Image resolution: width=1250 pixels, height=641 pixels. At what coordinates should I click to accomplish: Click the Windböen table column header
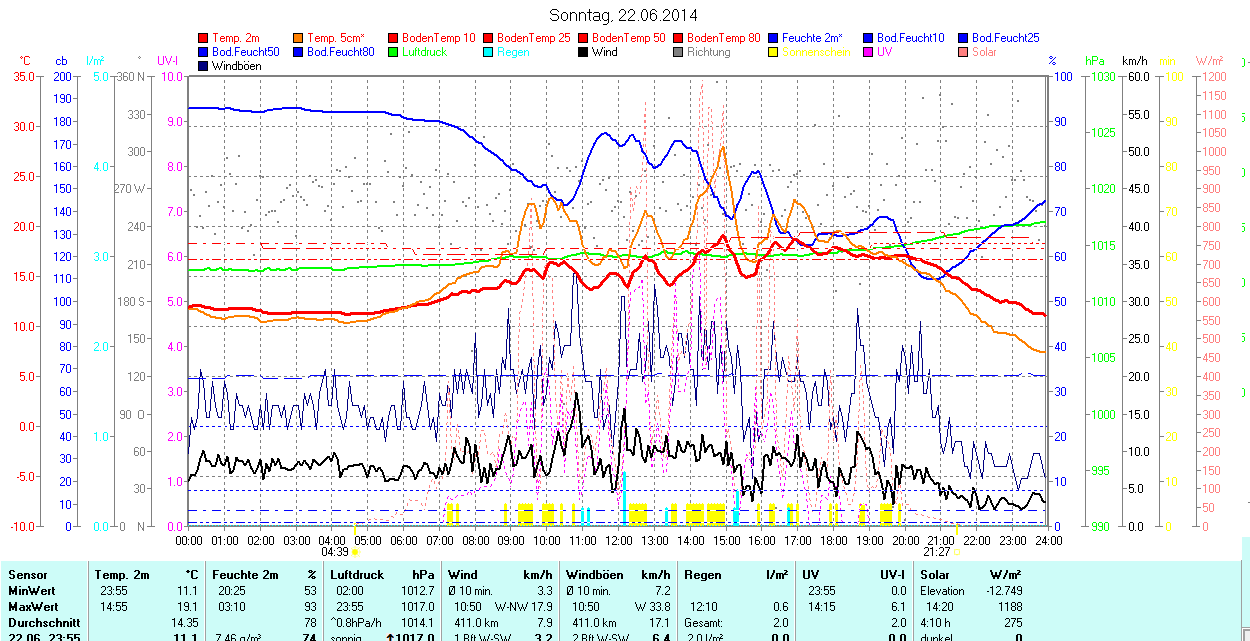[x=594, y=575]
